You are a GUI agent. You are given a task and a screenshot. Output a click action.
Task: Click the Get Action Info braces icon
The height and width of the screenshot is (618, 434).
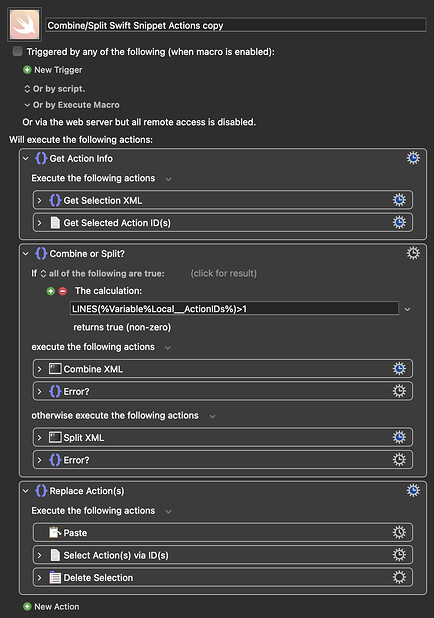41,158
